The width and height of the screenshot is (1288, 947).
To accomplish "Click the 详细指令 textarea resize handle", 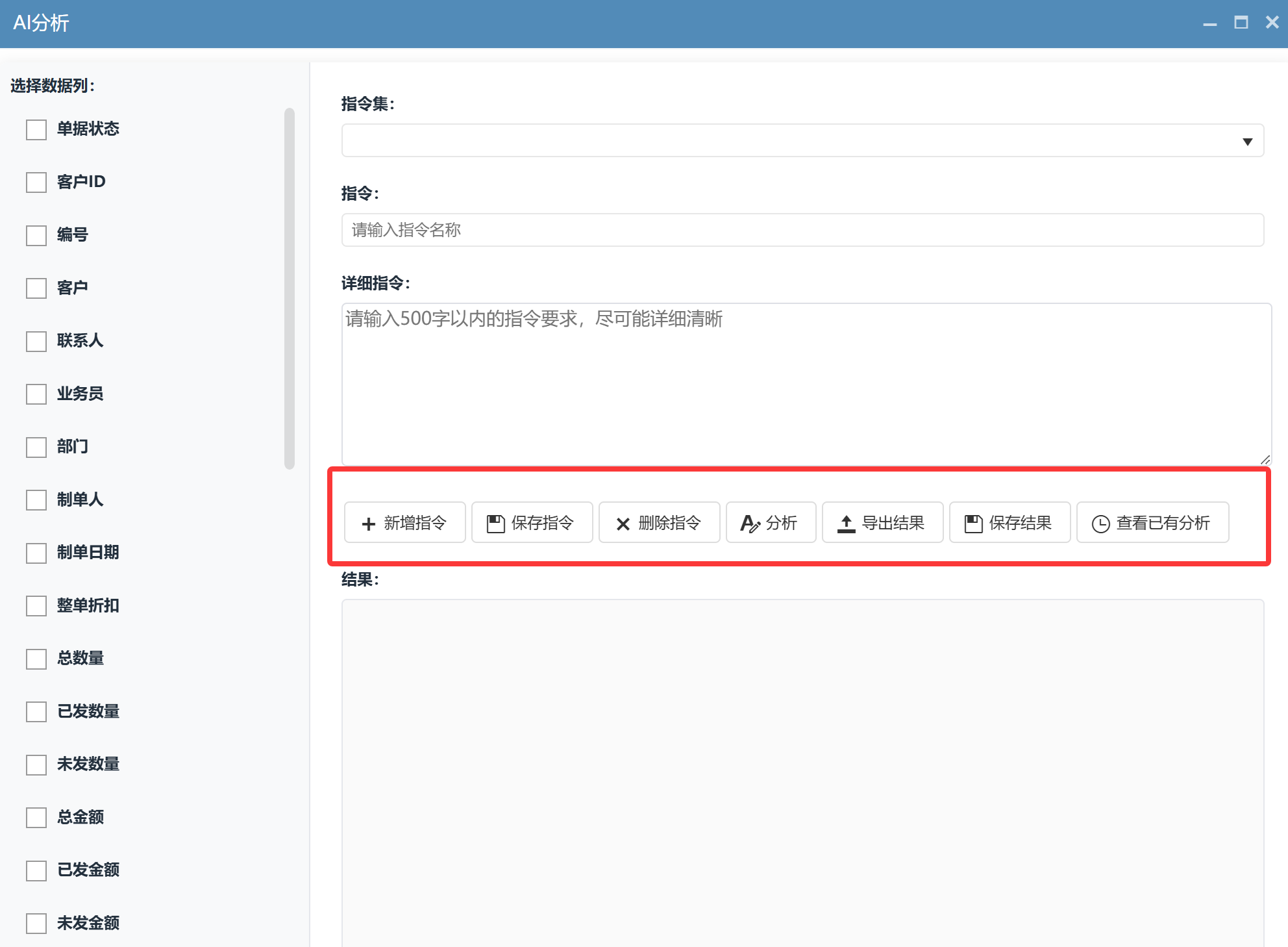I will [x=1265, y=459].
